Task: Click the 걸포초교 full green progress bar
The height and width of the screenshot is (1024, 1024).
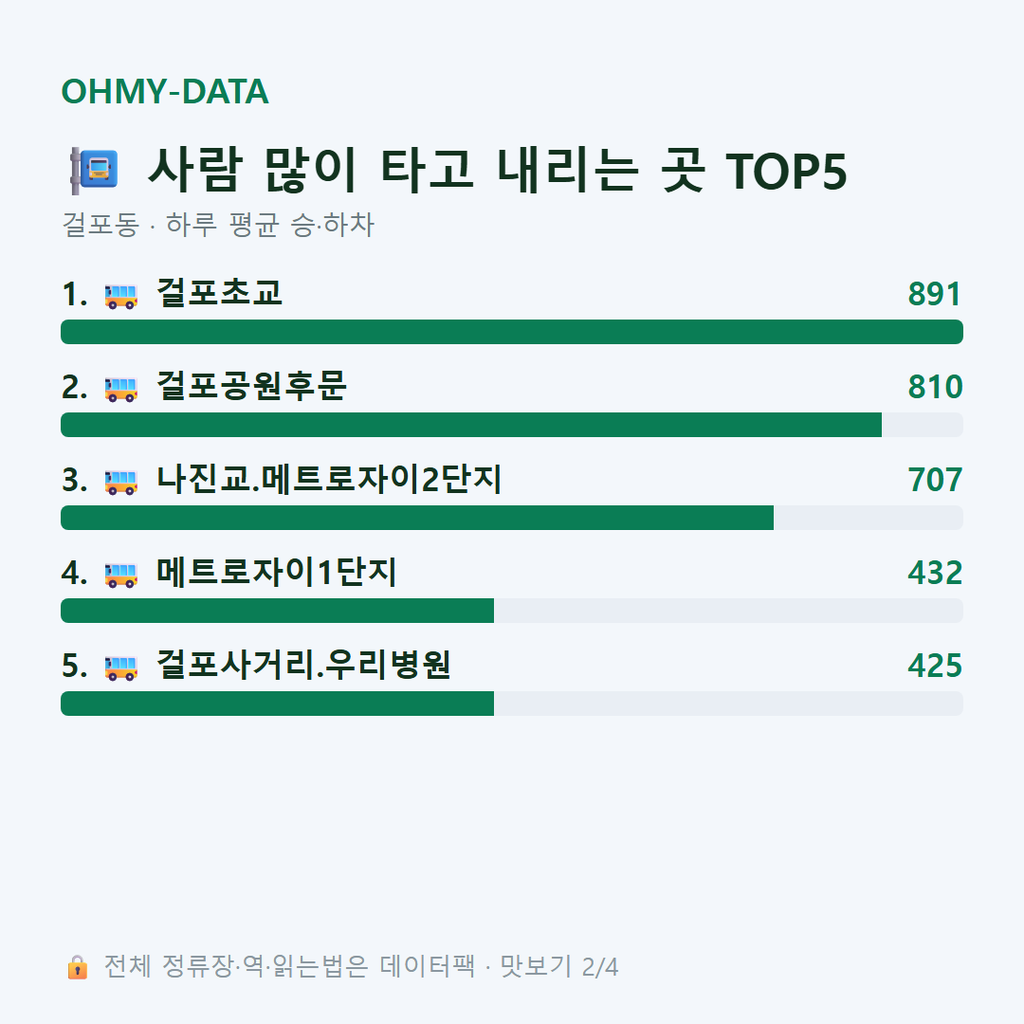Action: pyautogui.click(x=512, y=332)
